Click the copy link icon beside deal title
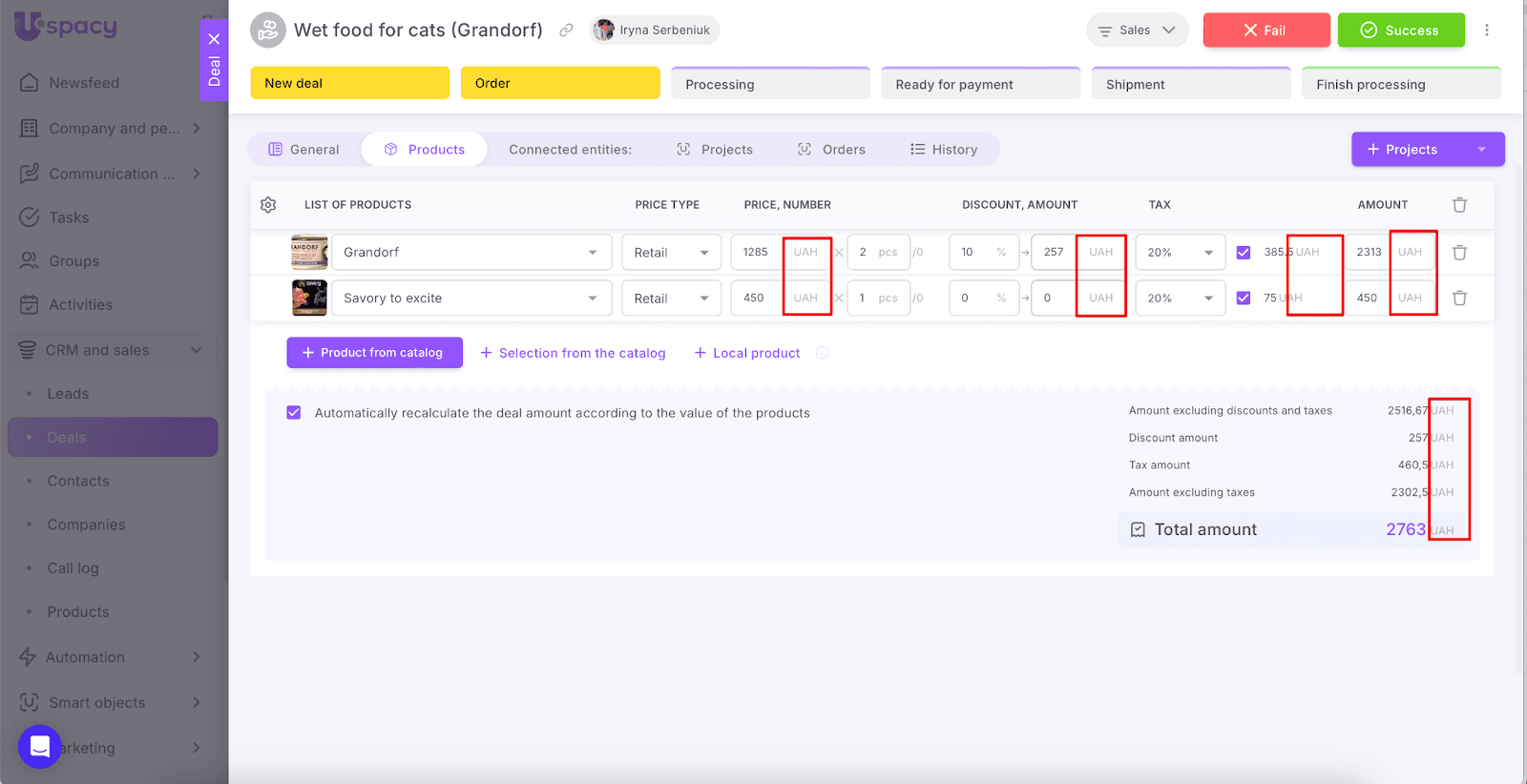 tap(566, 31)
